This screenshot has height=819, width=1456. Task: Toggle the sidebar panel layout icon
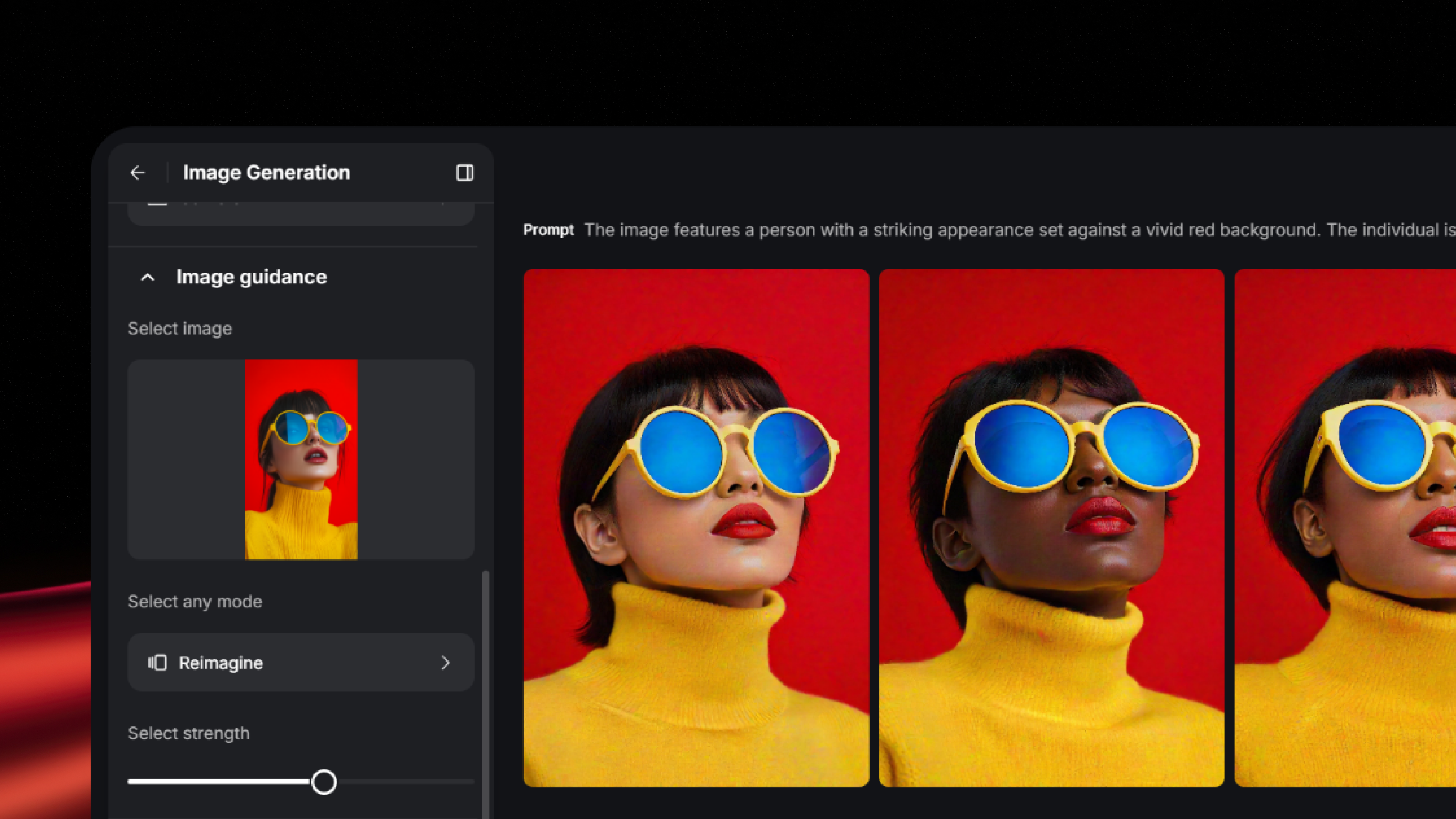pos(465,172)
